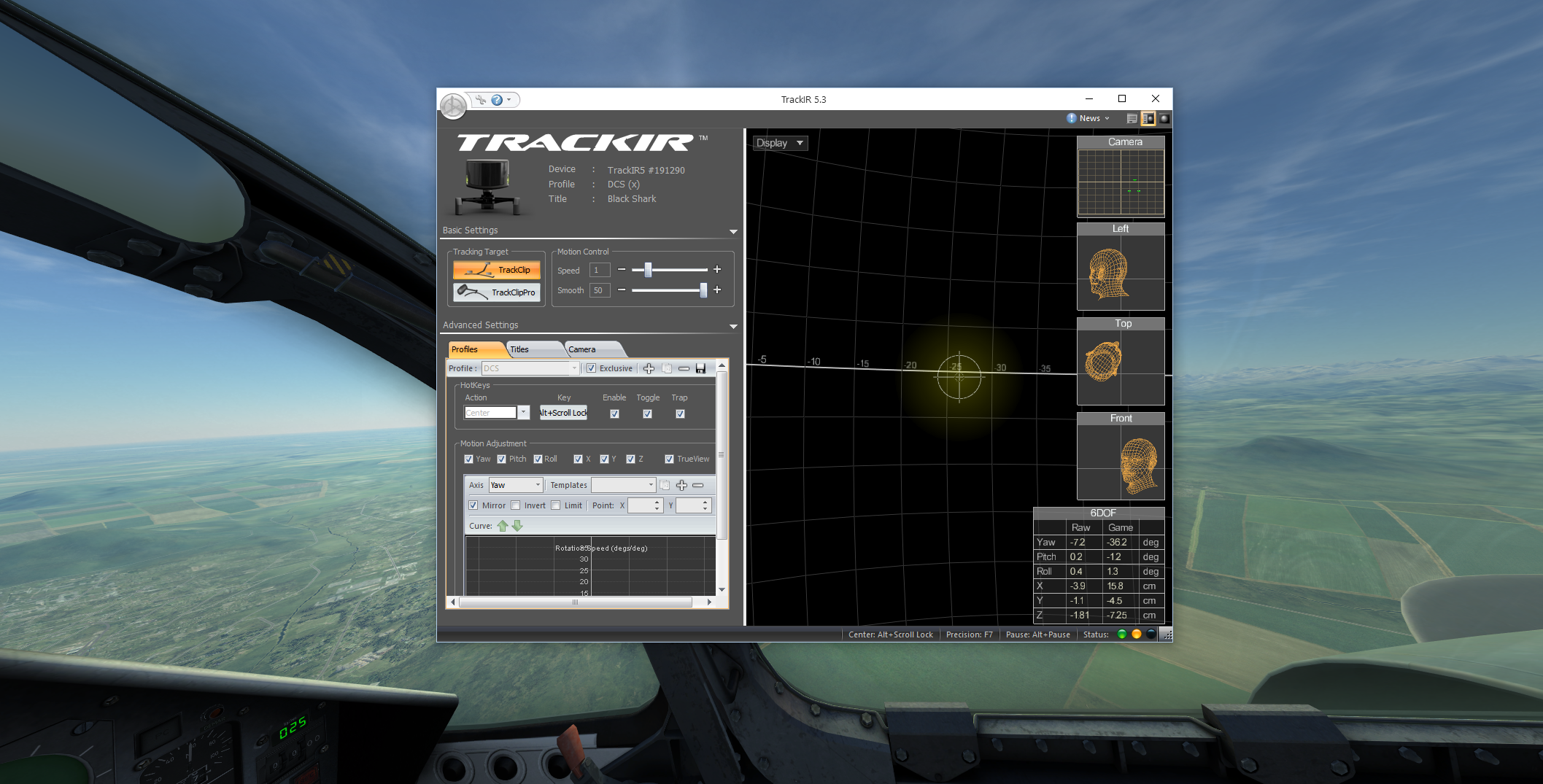Viewport: 1543px width, 784px height.
Task: Open the Display dropdown in the viewer
Action: coord(780,143)
